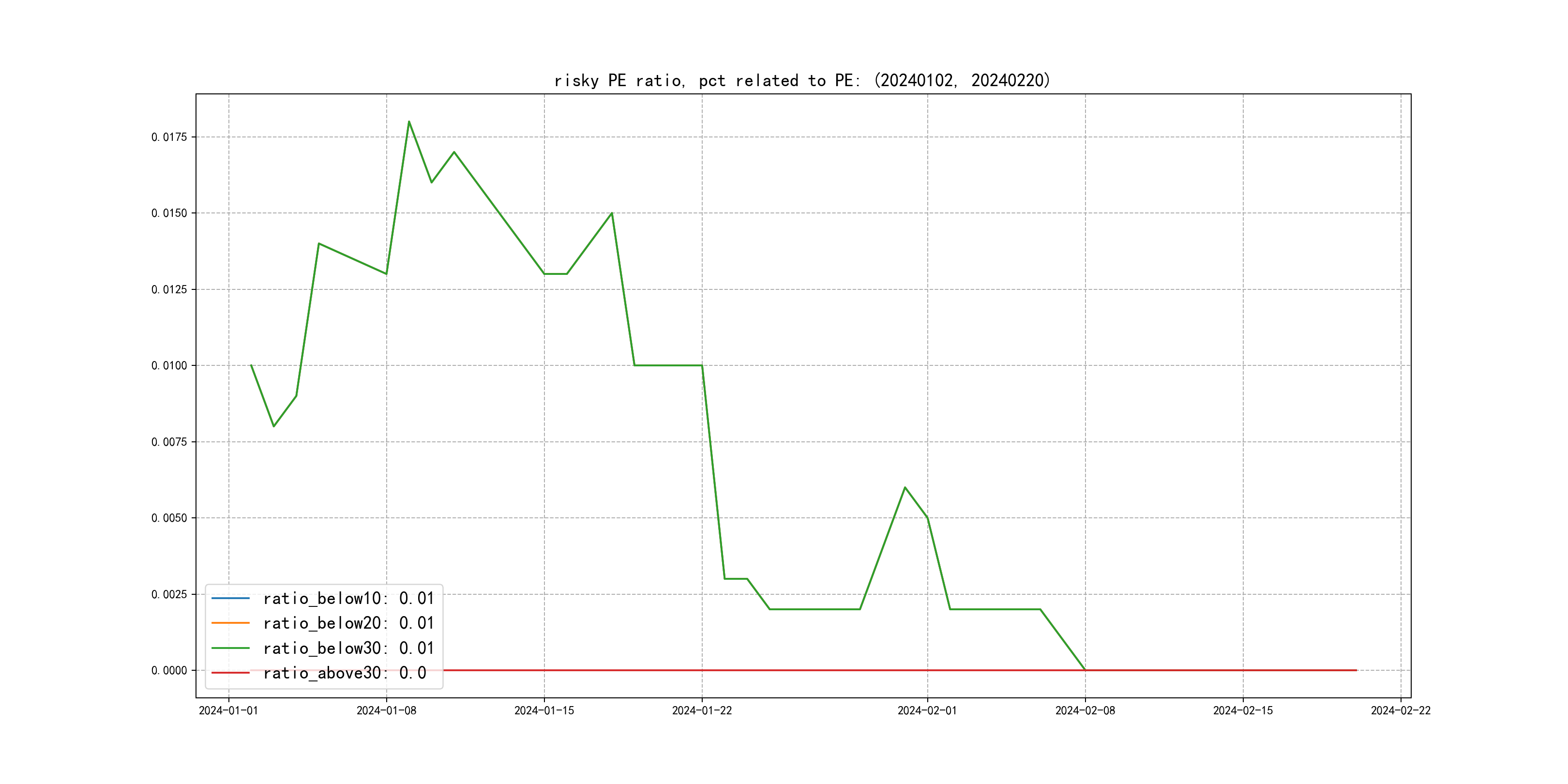
Task: Select the 'ratio_above30: 0.0' legend label
Action: pyautogui.click(x=345, y=673)
